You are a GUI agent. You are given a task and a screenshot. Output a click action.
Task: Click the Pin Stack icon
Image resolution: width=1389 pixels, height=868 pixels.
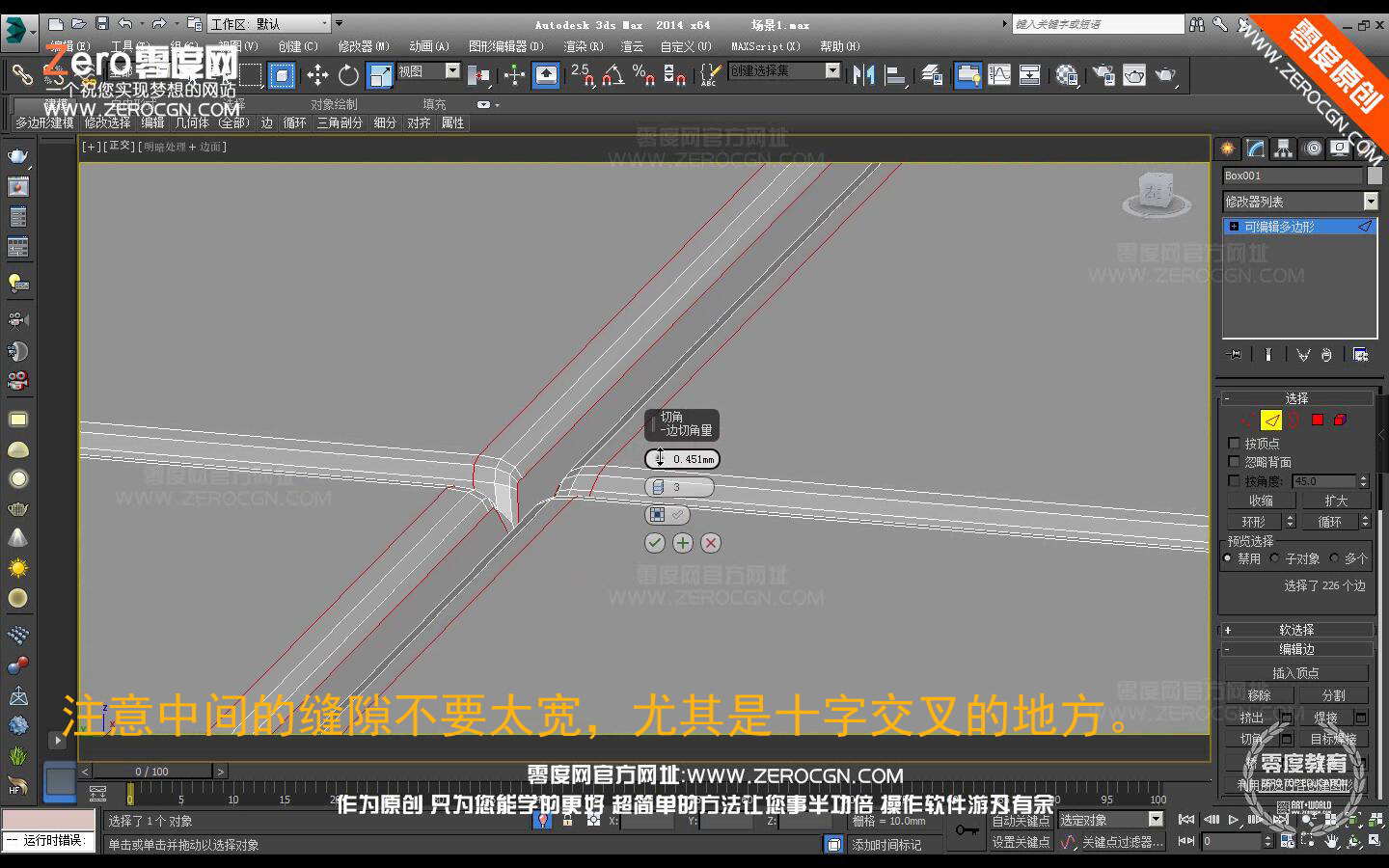tap(1236, 355)
